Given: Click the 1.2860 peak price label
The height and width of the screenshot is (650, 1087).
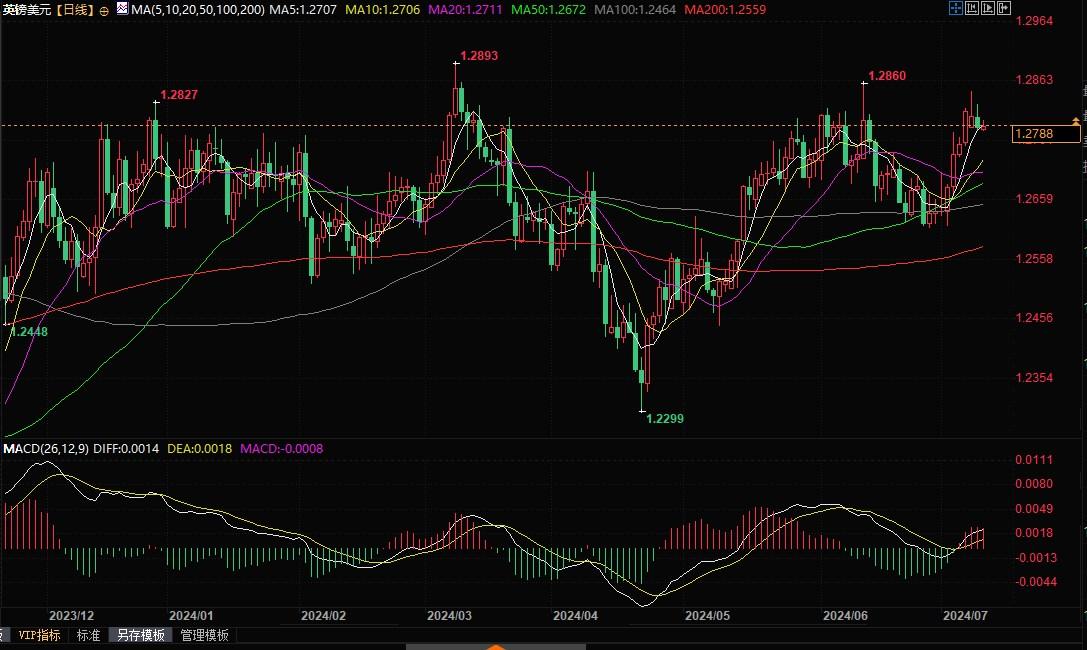Looking at the screenshot, I should [887, 76].
